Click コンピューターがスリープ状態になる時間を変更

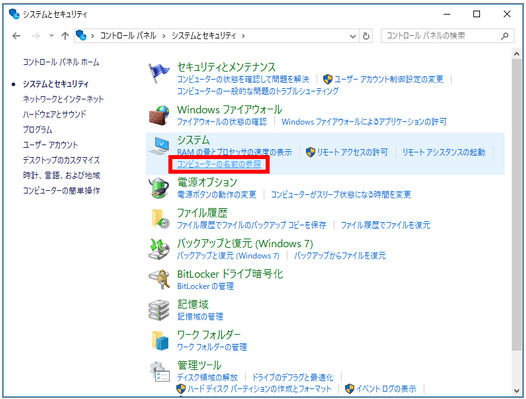pos(341,195)
